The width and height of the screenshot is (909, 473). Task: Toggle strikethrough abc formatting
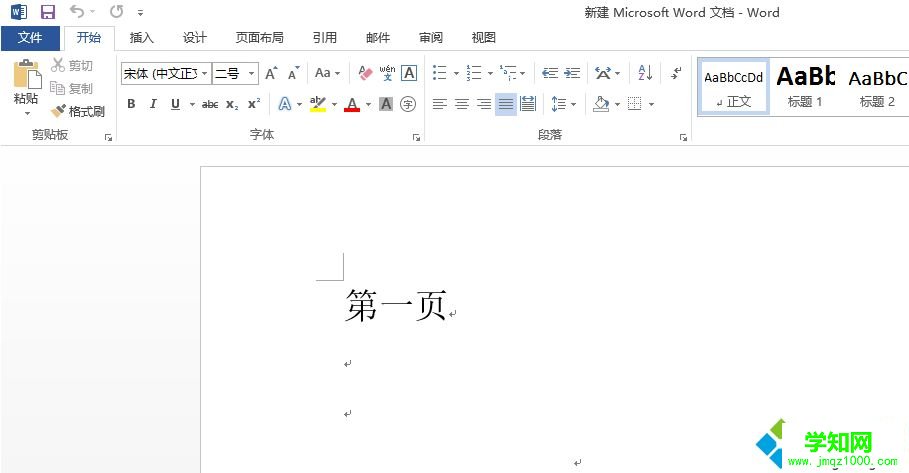click(x=210, y=104)
